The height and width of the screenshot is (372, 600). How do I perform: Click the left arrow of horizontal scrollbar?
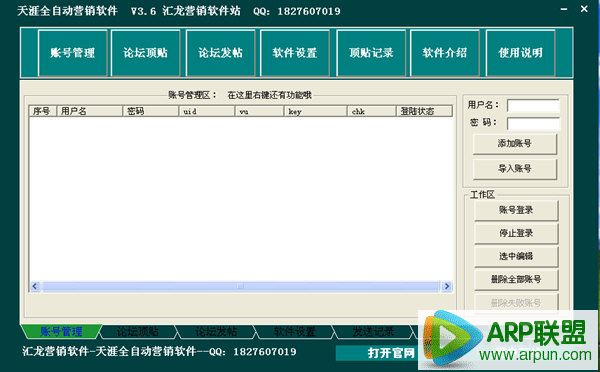35,286
